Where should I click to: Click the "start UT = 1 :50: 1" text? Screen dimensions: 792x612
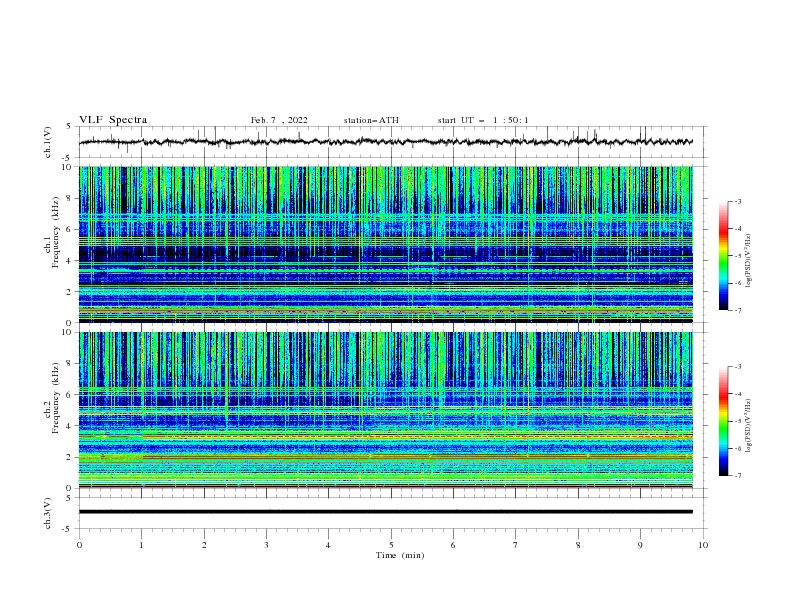[483, 120]
